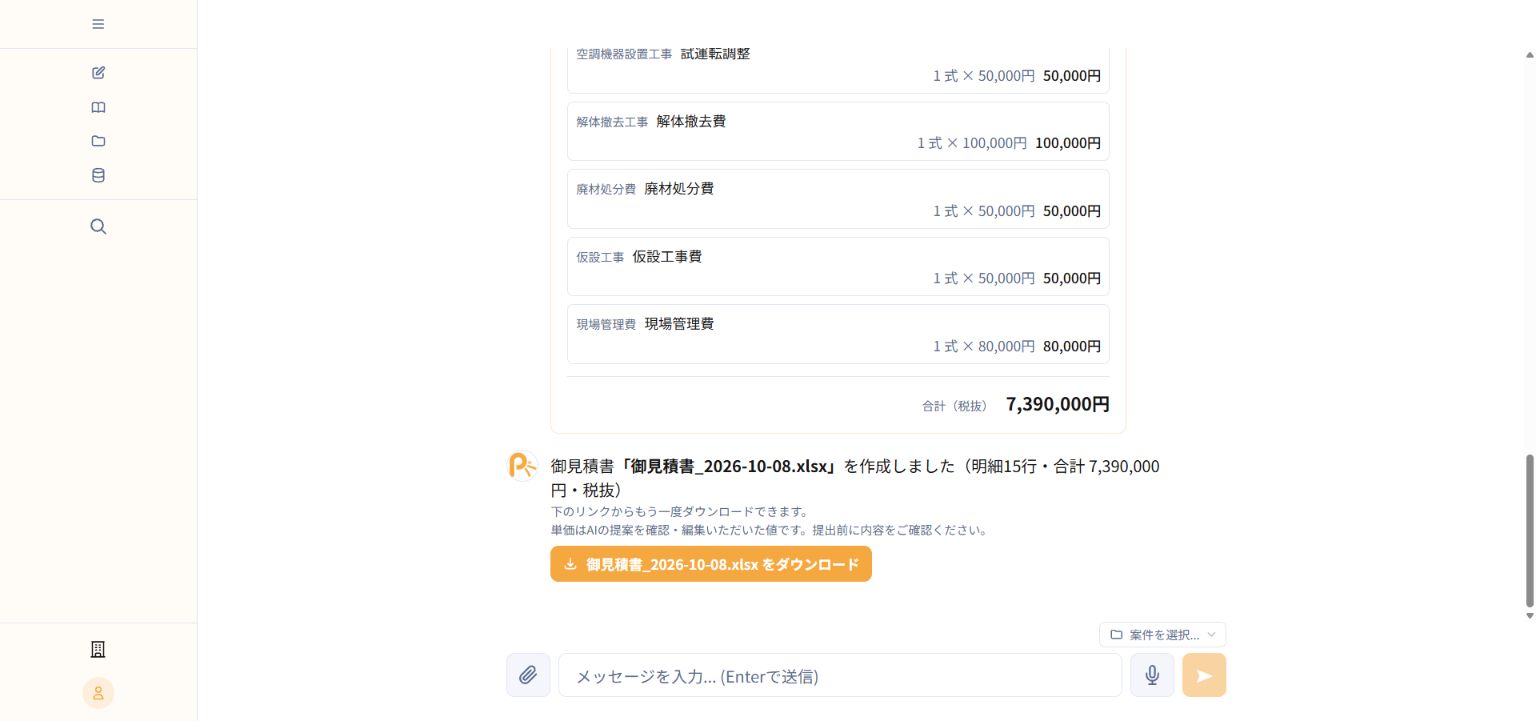Click the 下のリンクからもう一度ダウンロードできます note
The height and width of the screenshot is (721, 1536).
click(679, 512)
